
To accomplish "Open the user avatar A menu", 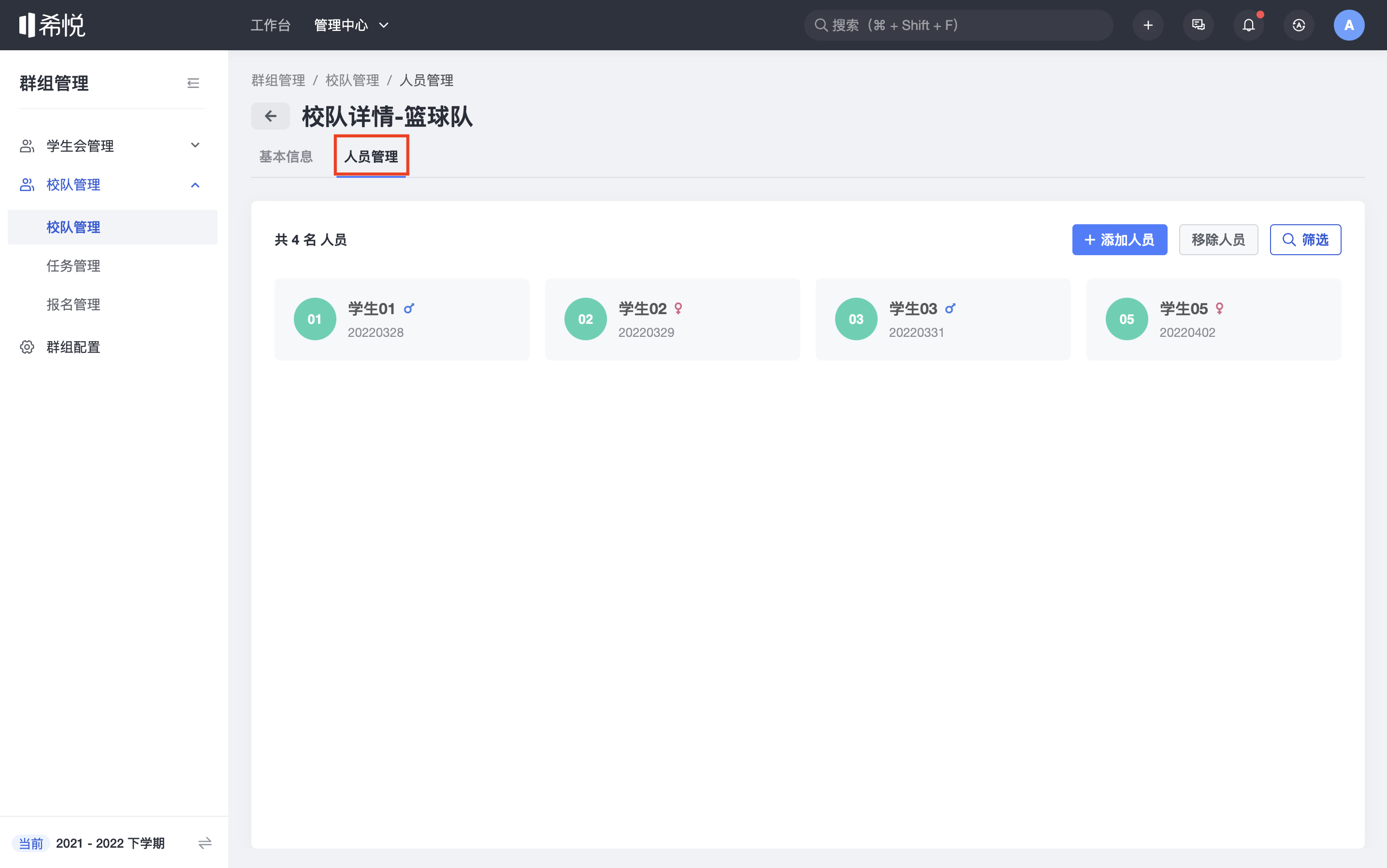I will 1349,25.
